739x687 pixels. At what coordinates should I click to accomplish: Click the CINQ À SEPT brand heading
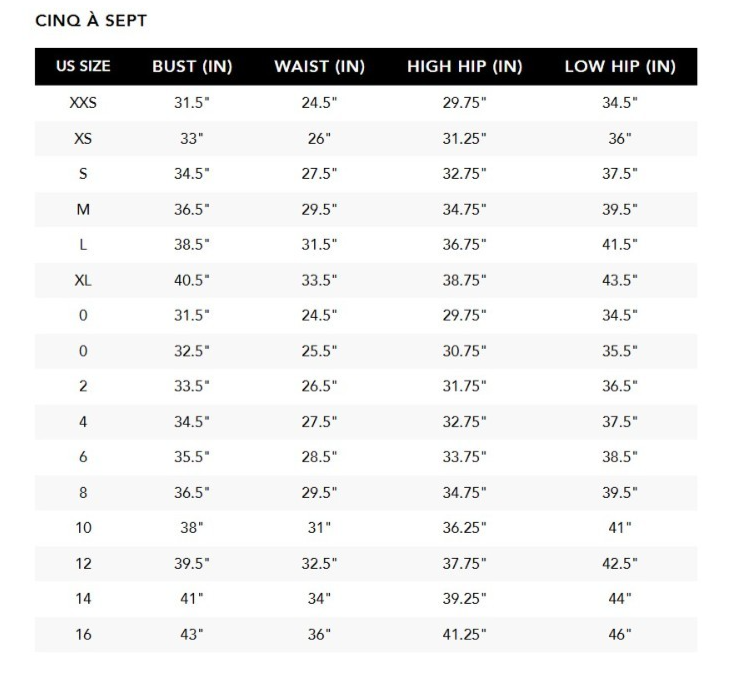click(x=91, y=21)
